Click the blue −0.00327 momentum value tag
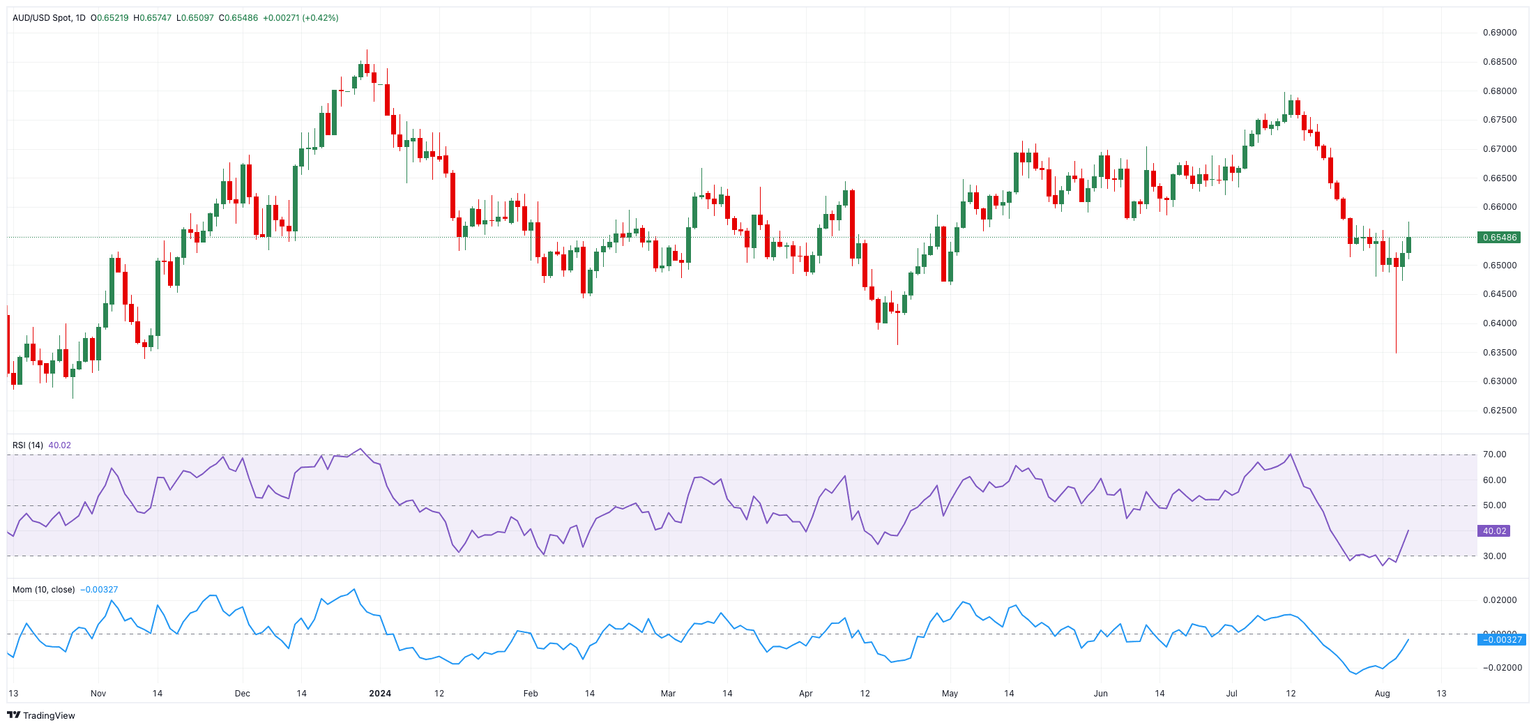 (x=1501, y=639)
